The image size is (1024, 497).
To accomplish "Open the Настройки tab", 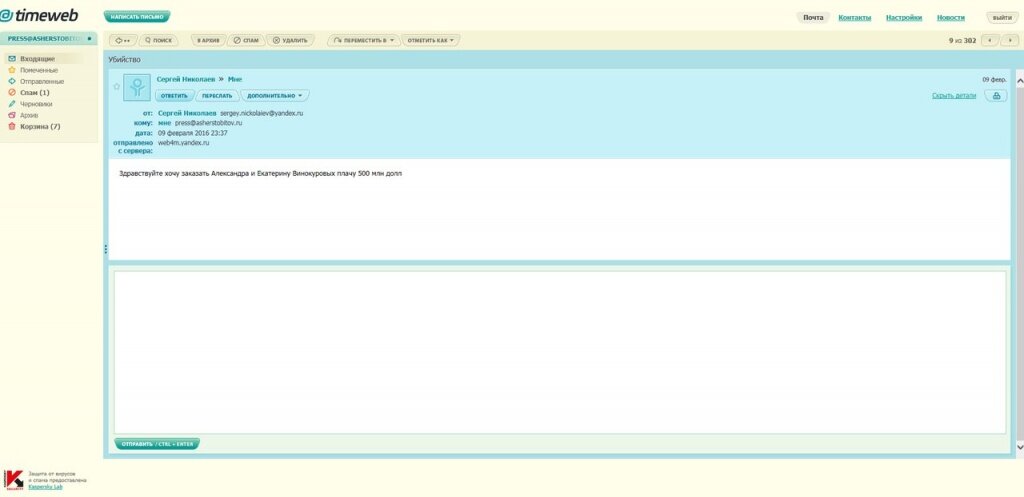I will click(x=903, y=17).
